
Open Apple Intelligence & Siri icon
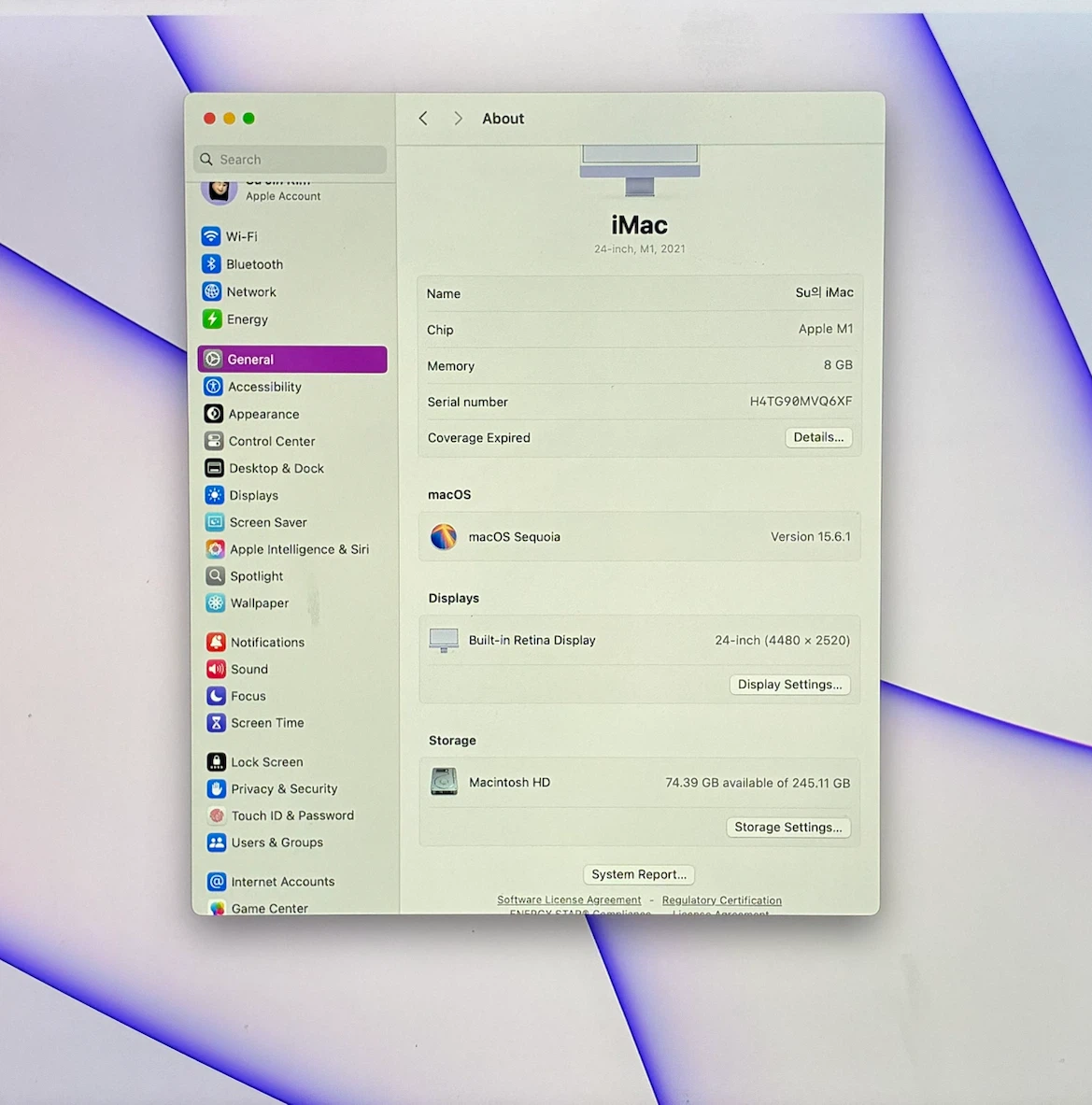coord(216,549)
